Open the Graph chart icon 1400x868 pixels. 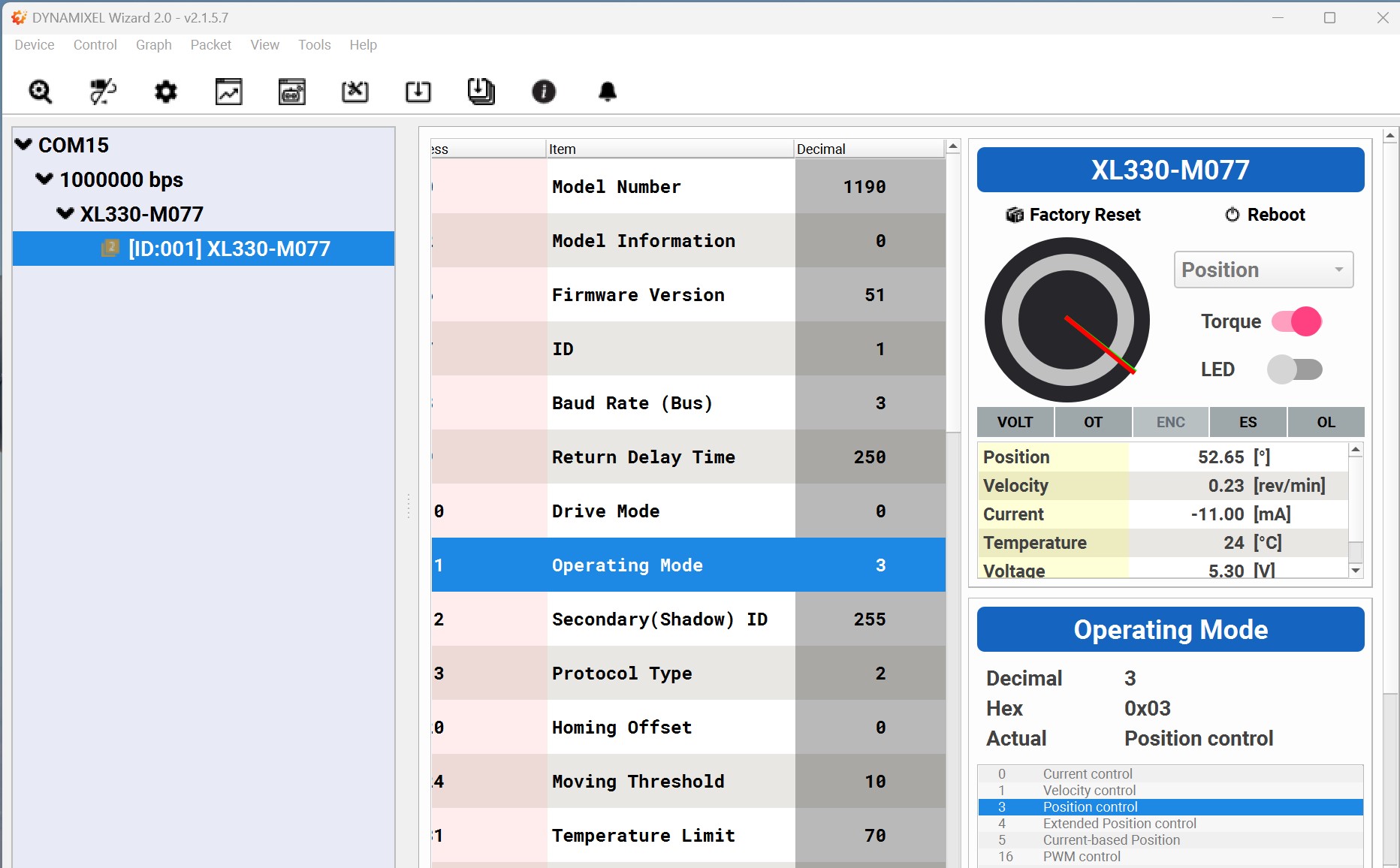tap(229, 92)
